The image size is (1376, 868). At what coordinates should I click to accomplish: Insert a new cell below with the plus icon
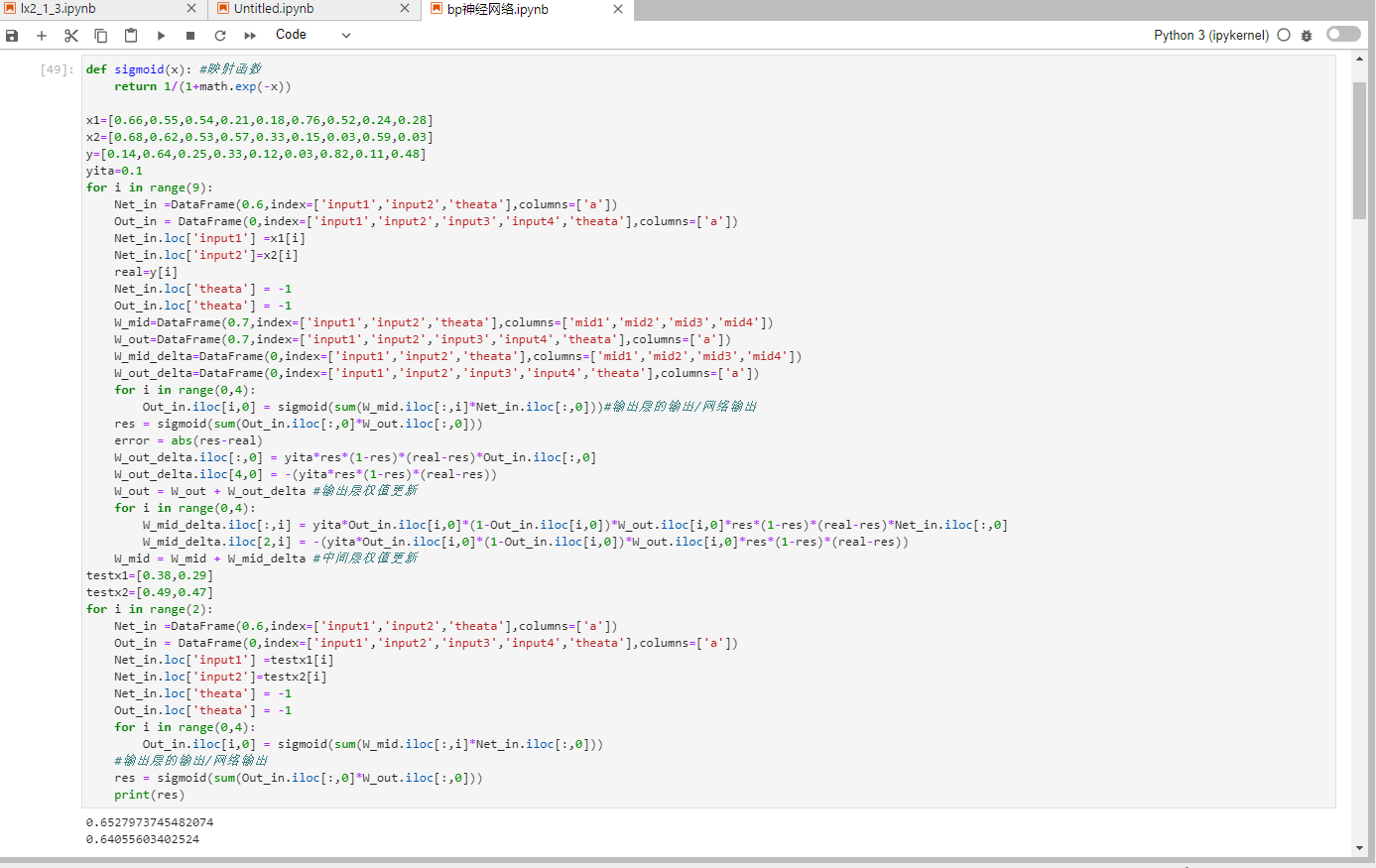pos(42,36)
